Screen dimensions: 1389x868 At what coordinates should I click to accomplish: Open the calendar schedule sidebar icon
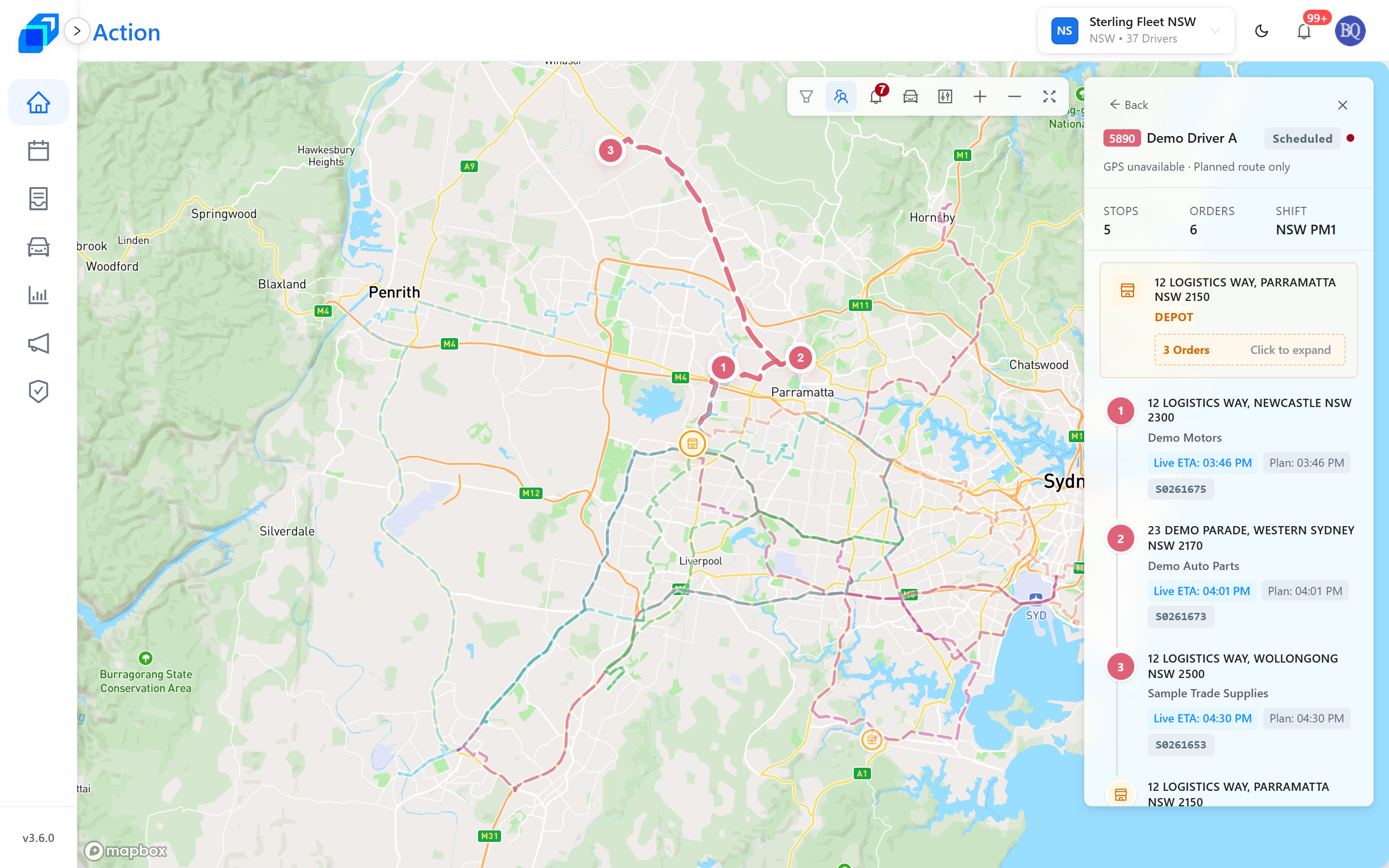pos(39,150)
